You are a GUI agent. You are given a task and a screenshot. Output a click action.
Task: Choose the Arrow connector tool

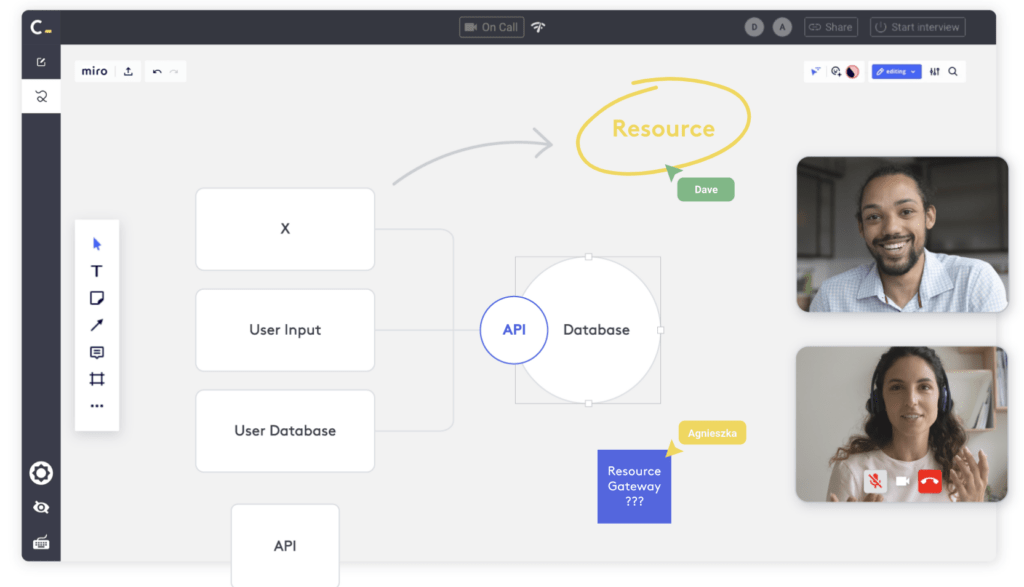[x=96, y=326]
